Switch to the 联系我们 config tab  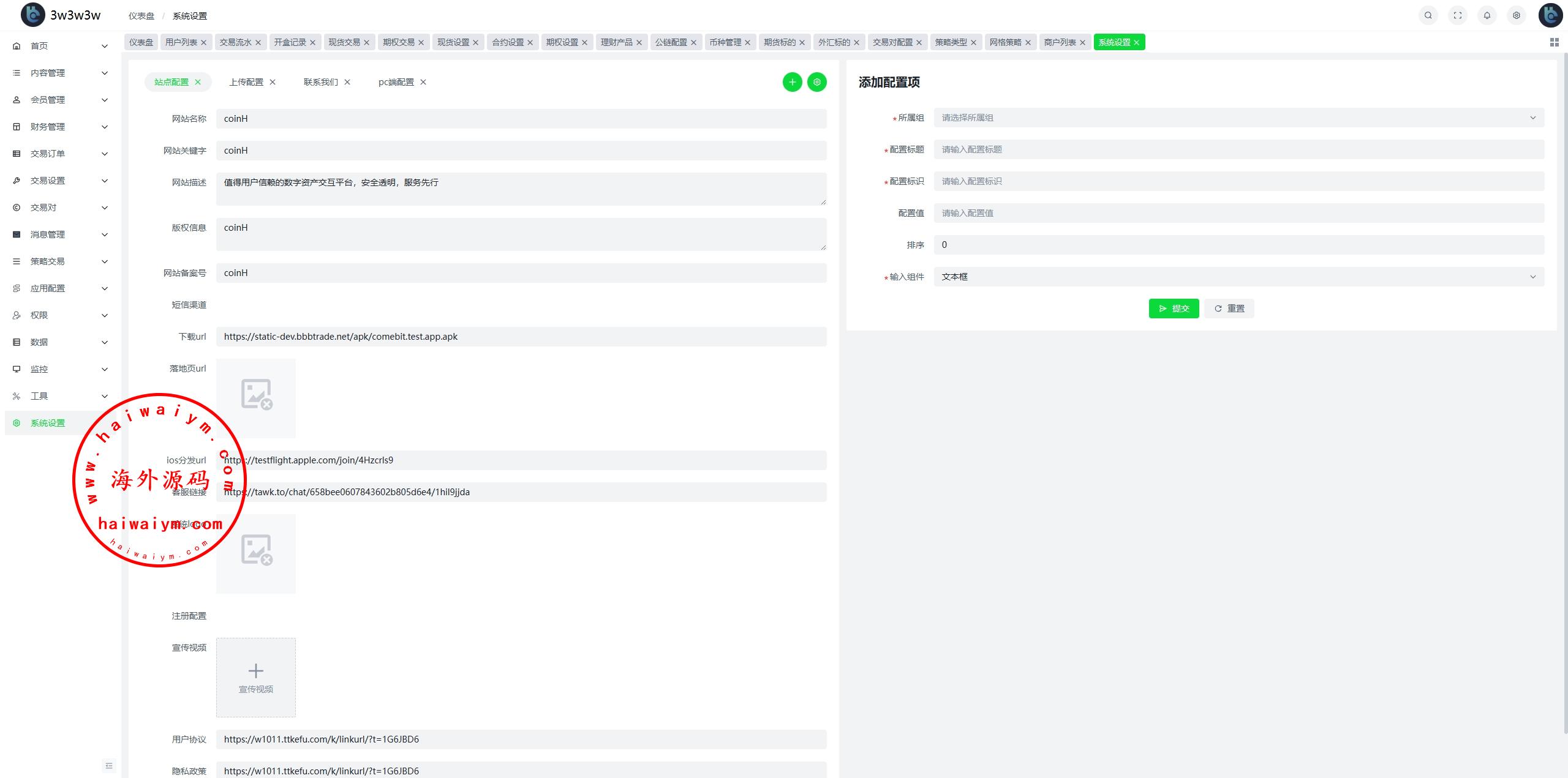[x=320, y=82]
